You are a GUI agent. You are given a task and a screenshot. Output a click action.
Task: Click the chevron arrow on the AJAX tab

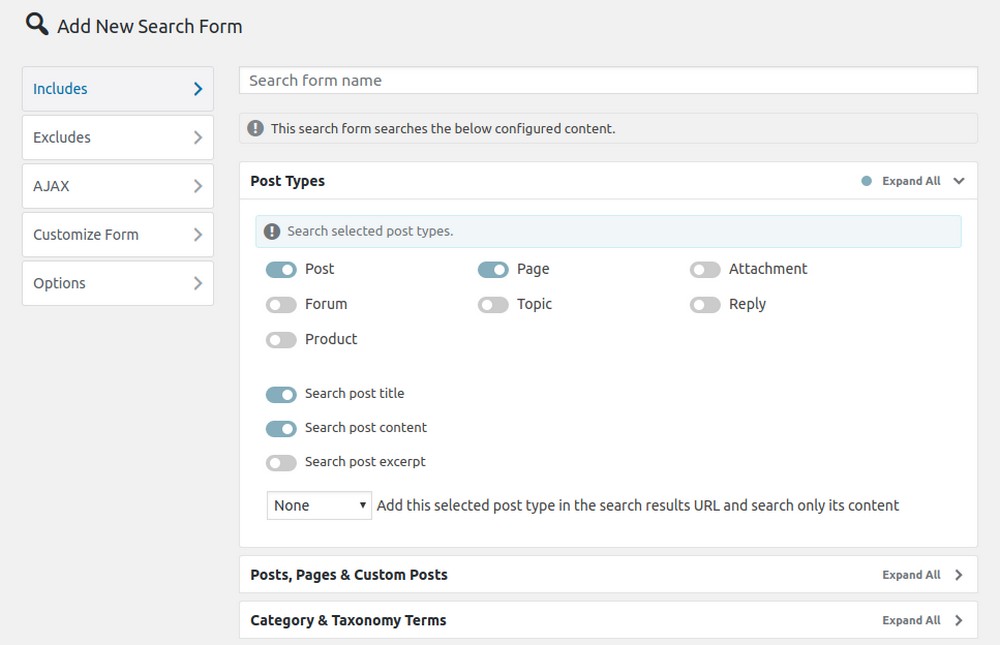coord(198,186)
